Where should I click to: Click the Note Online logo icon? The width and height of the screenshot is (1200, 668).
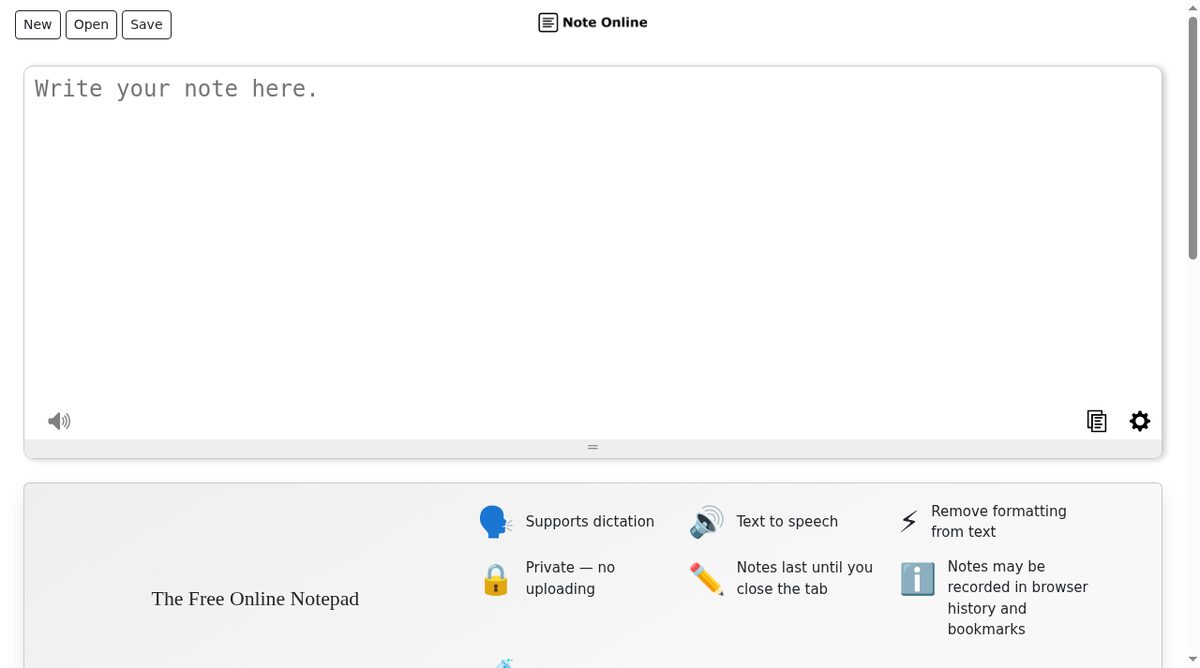(x=548, y=23)
